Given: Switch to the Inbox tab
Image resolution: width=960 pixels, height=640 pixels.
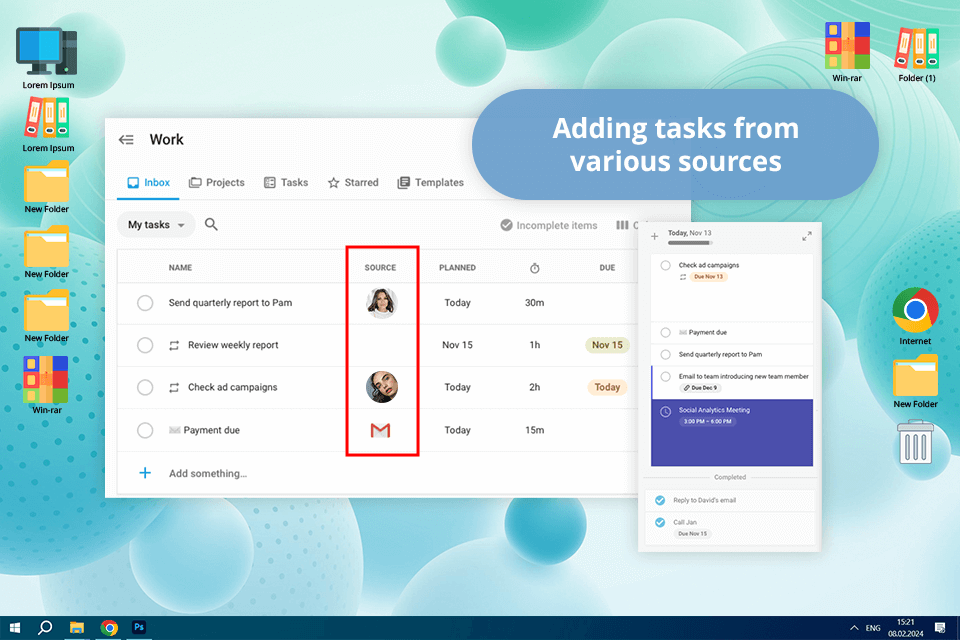Looking at the screenshot, I should coord(149,183).
